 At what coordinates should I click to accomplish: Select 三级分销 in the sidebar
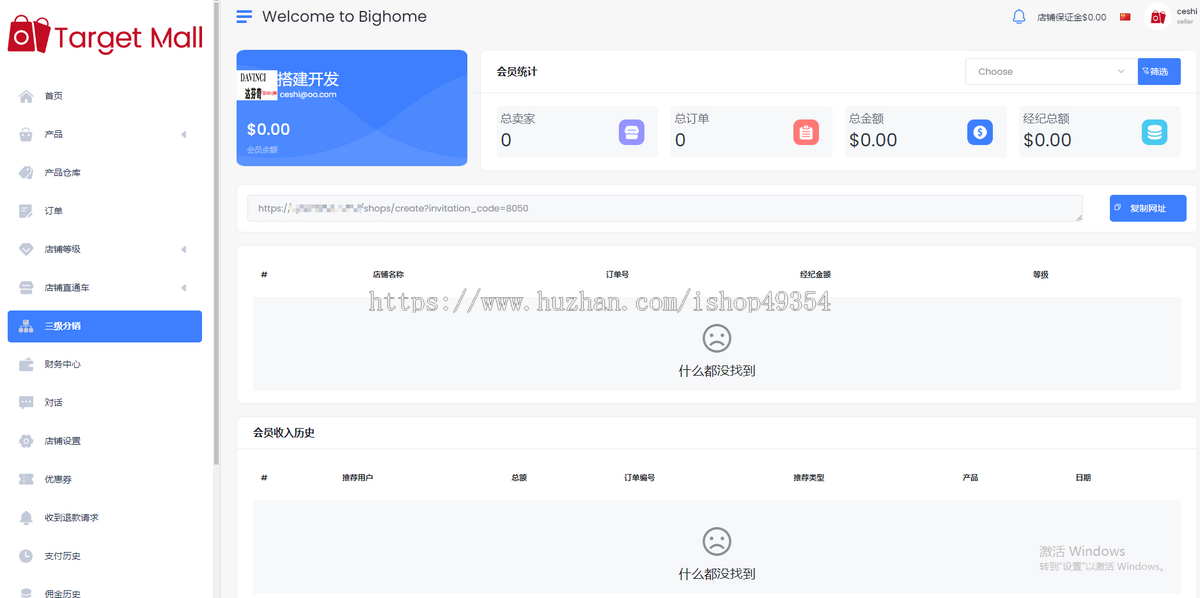[104, 326]
